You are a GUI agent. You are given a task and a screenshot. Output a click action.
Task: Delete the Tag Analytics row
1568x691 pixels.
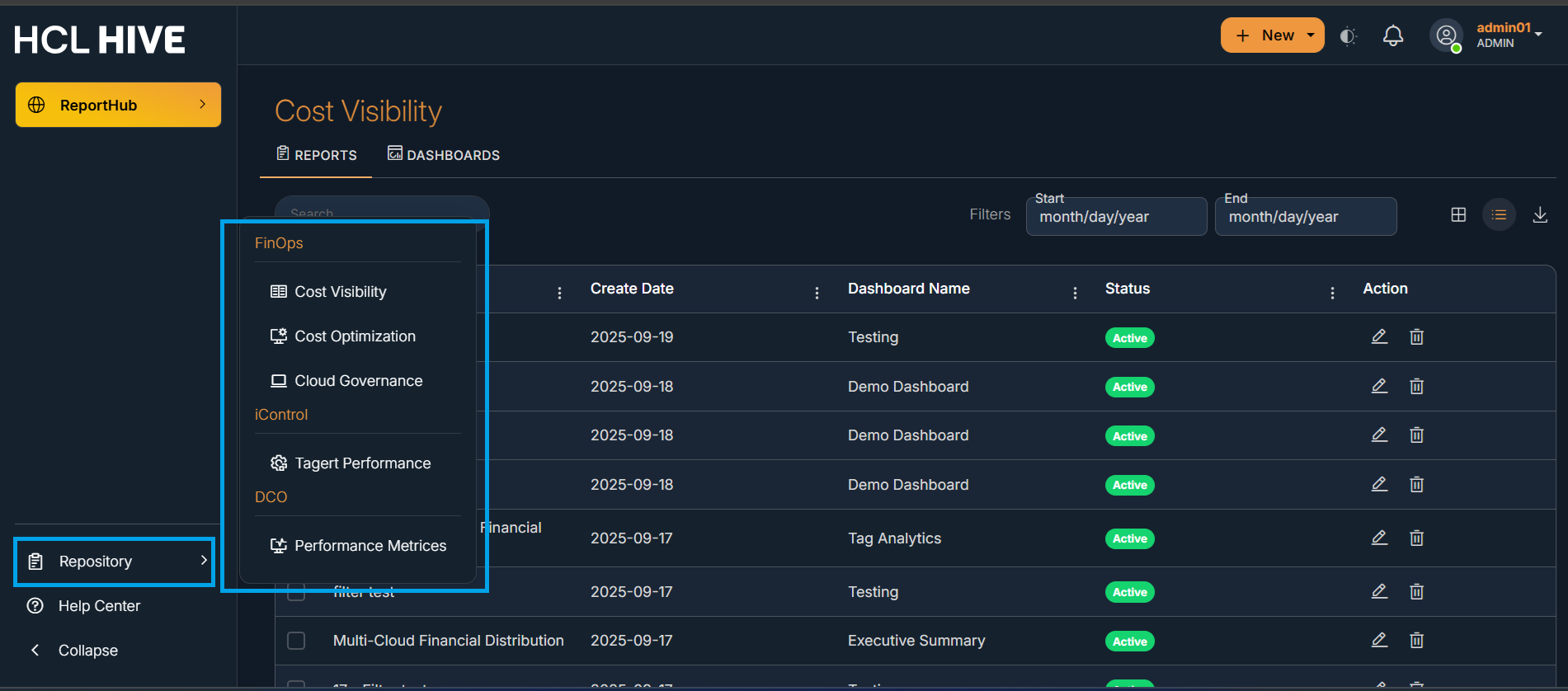tap(1416, 538)
